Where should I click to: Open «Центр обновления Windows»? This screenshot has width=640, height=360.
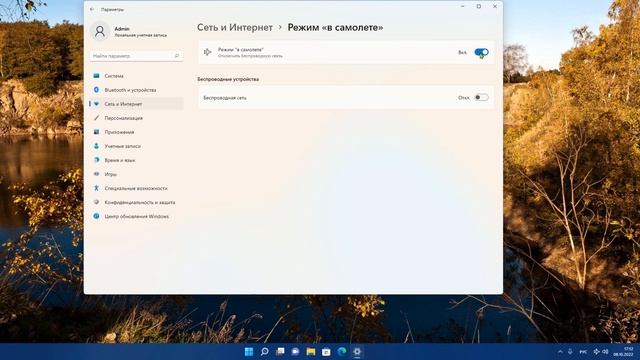point(136,216)
